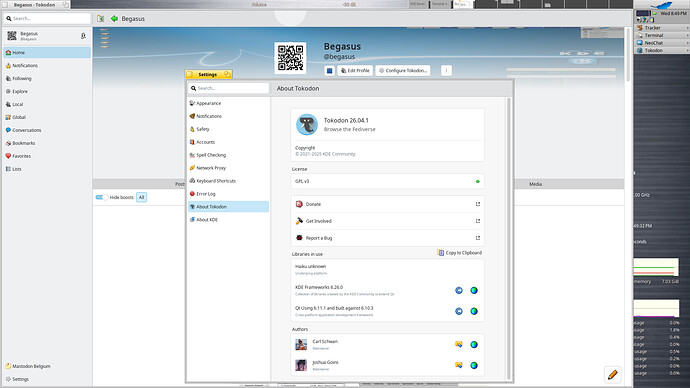
Task: Open Lists in the sidebar
Action: click(47, 169)
